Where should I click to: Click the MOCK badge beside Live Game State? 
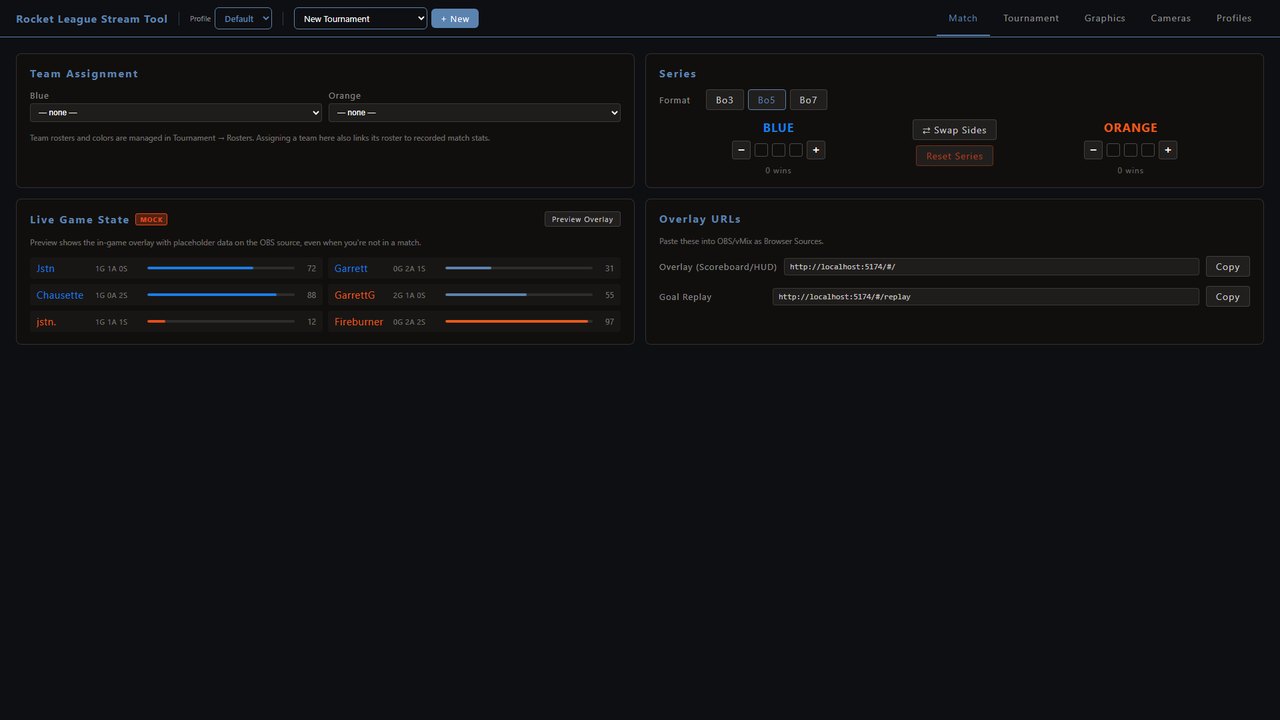pyautogui.click(x=151, y=219)
